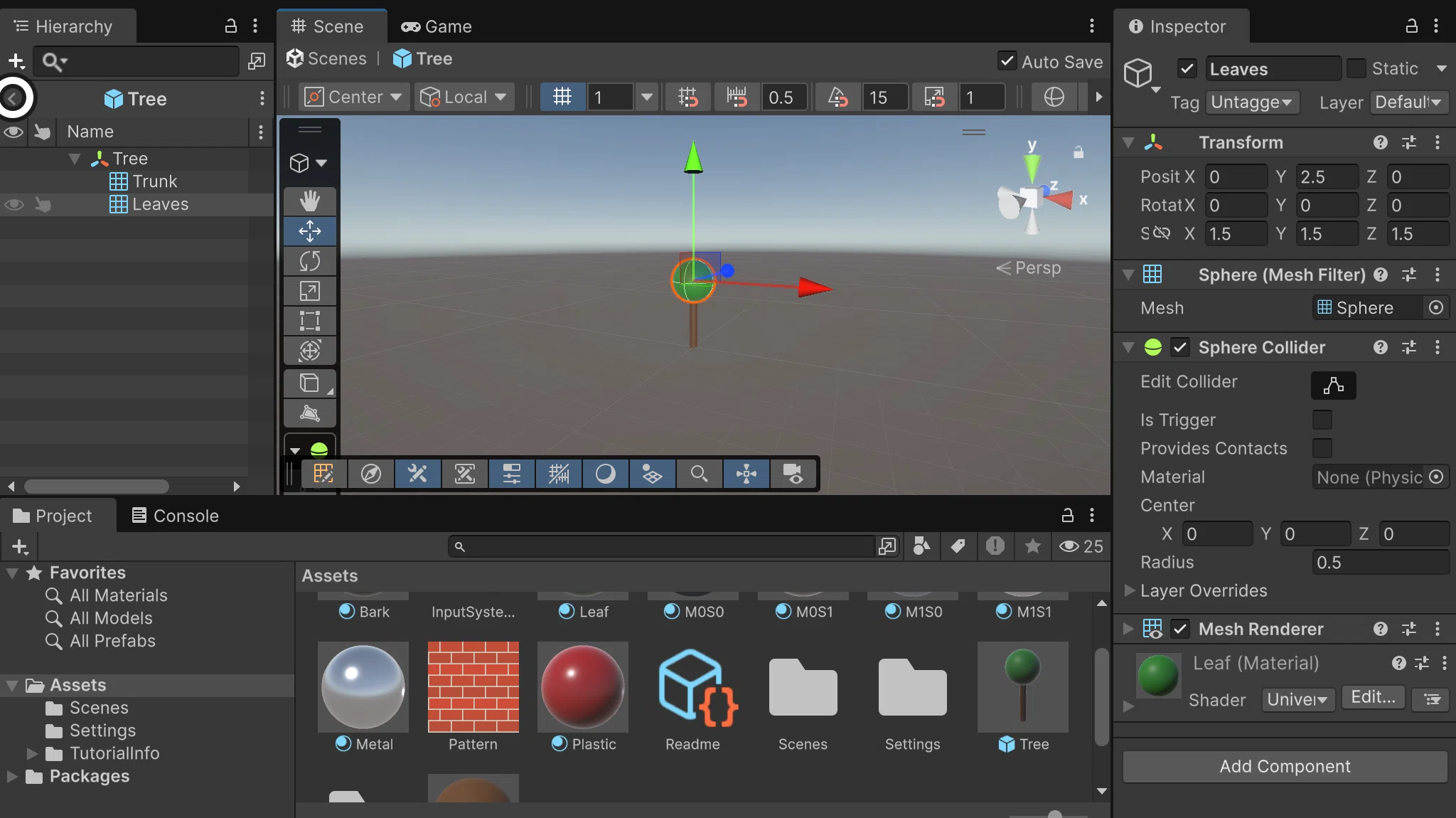Select the Rect tool
This screenshot has height=818, width=1456.
(309, 321)
